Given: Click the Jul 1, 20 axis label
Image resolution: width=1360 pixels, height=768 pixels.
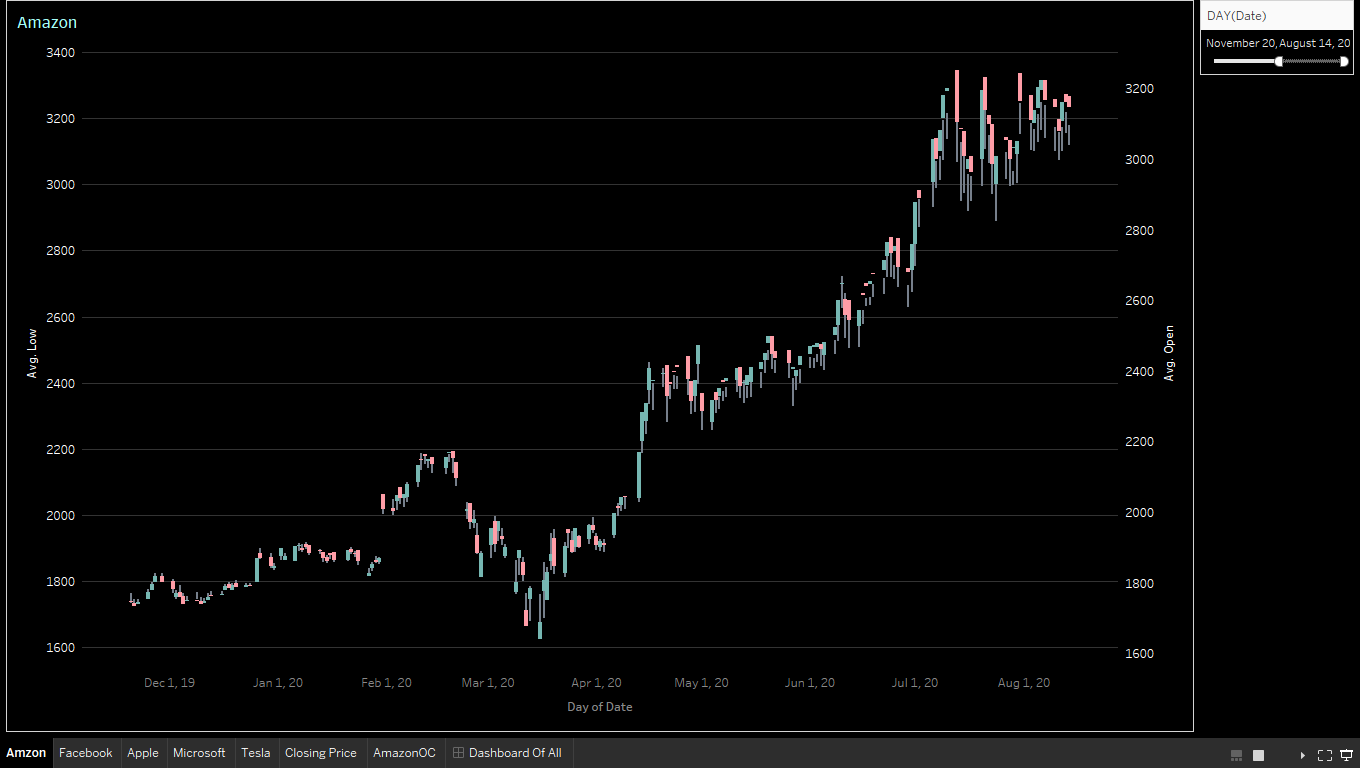Looking at the screenshot, I should pos(915,683).
